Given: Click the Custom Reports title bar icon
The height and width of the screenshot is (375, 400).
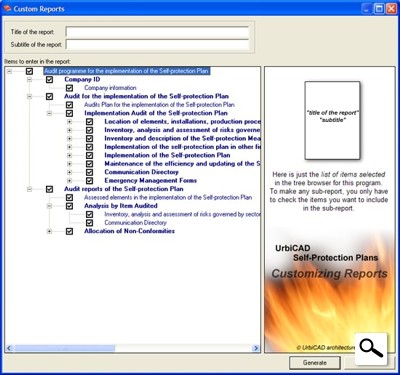Looking at the screenshot, I should click(7, 9).
